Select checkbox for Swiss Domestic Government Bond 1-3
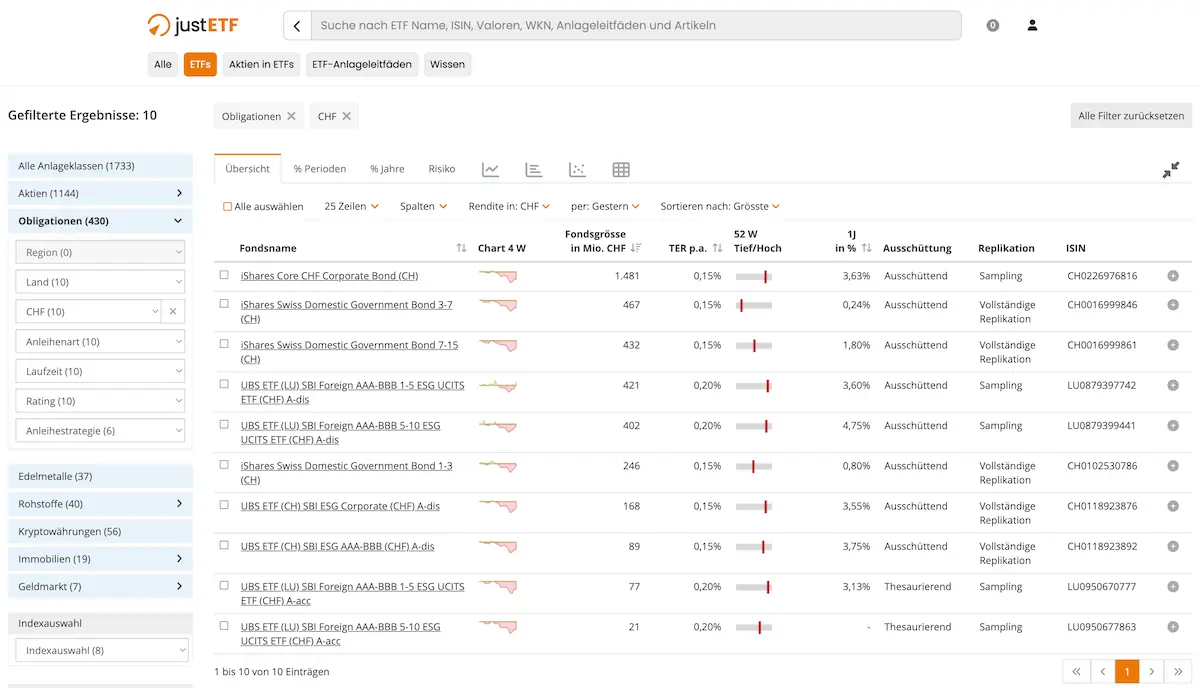This screenshot has width=1200, height=688. [x=224, y=465]
